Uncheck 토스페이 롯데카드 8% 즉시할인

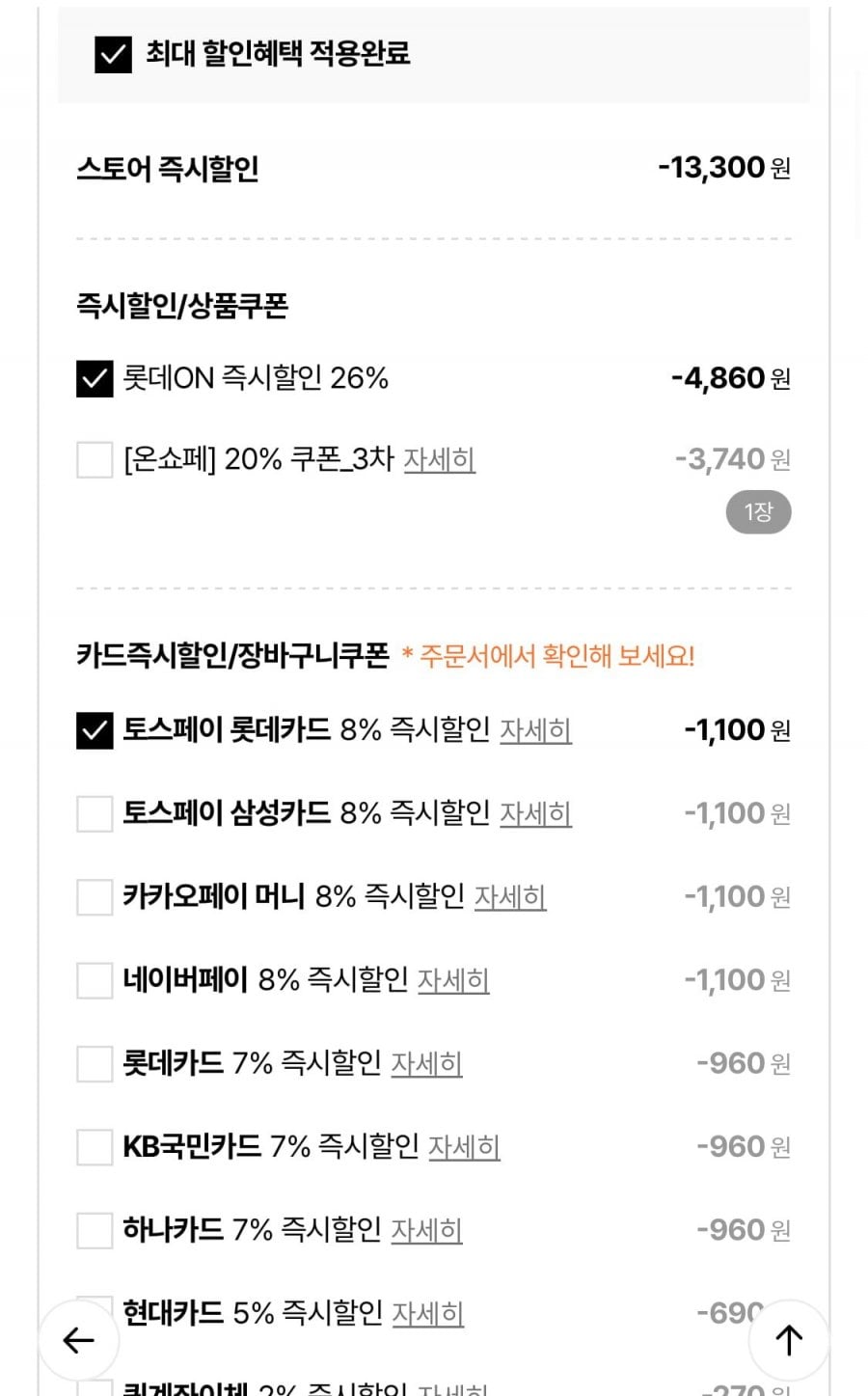tap(95, 730)
